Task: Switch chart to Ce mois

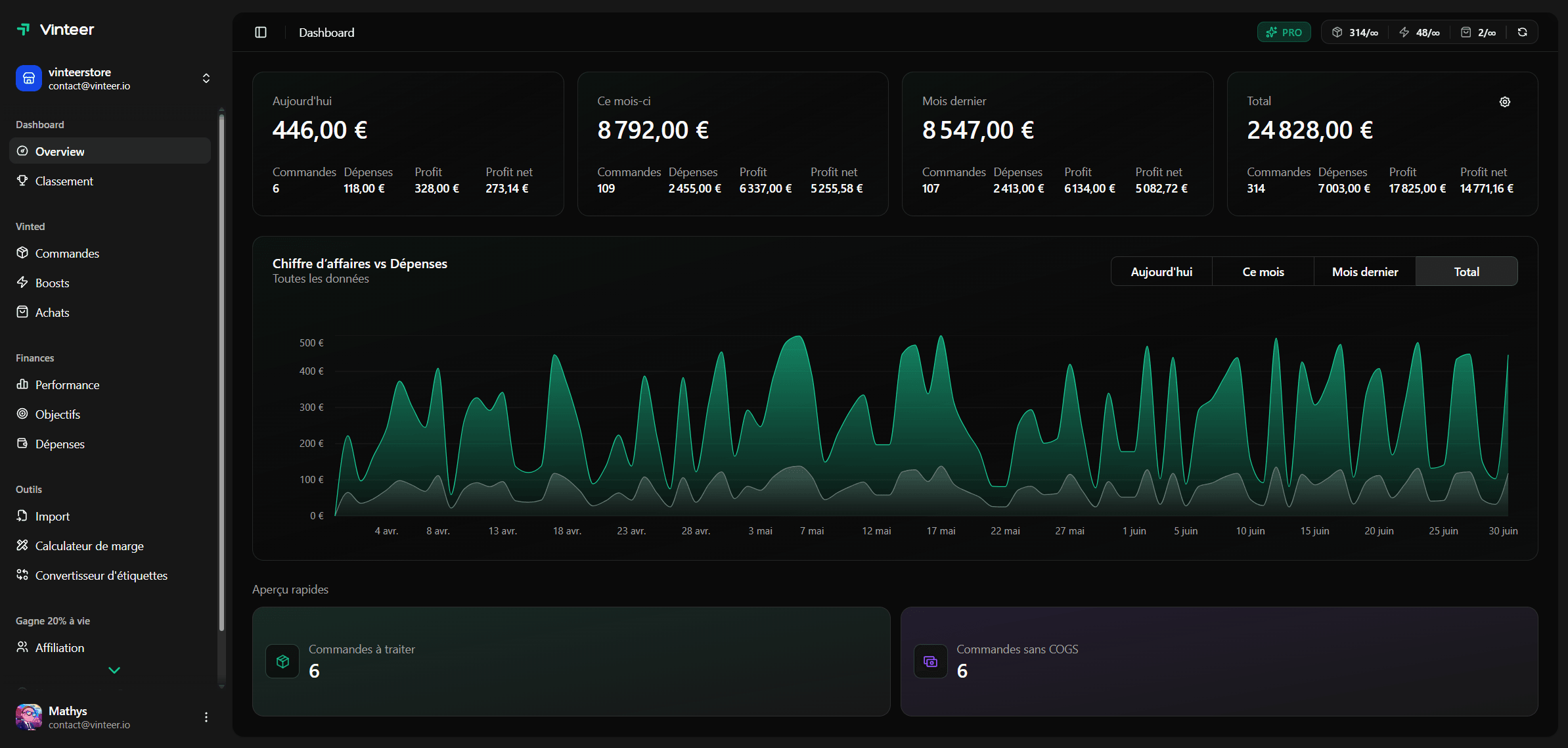Action: tap(1263, 271)
